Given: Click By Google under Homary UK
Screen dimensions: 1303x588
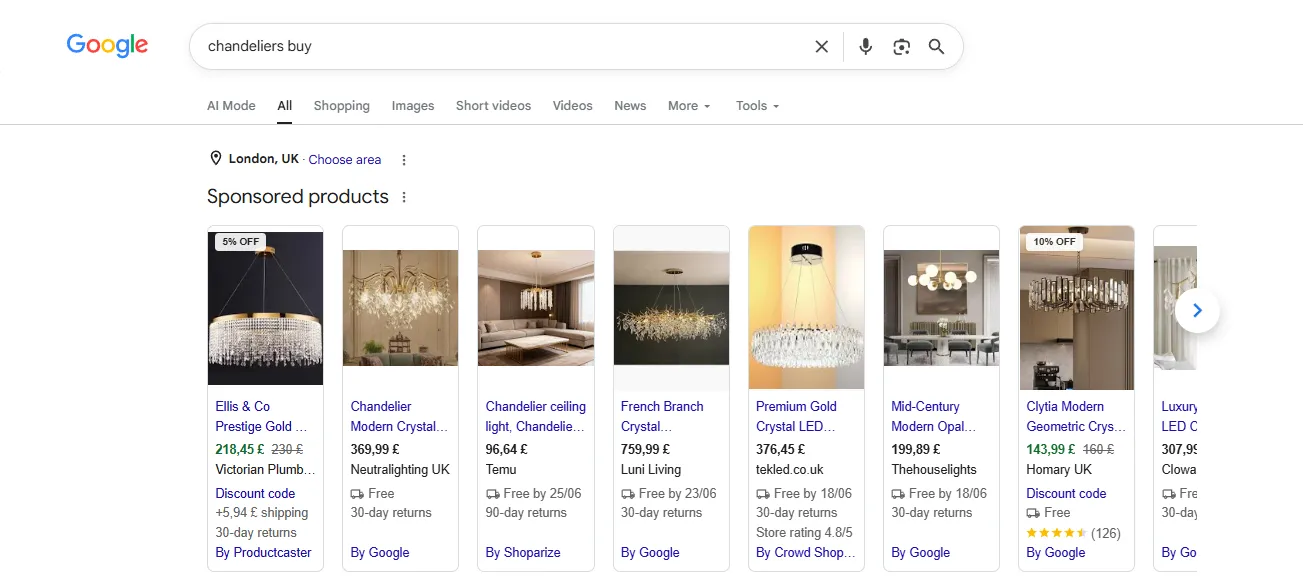Looking at the screenshot, I should click(1056, 552).
